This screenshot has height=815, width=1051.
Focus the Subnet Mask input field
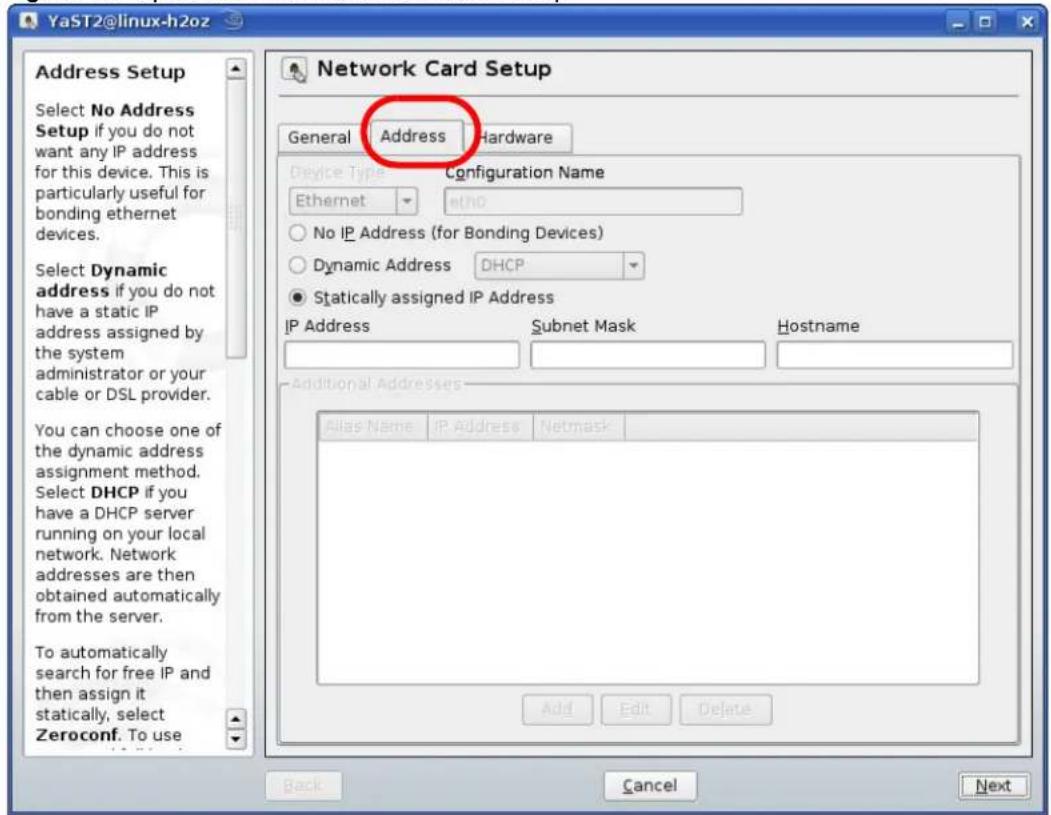647,355
